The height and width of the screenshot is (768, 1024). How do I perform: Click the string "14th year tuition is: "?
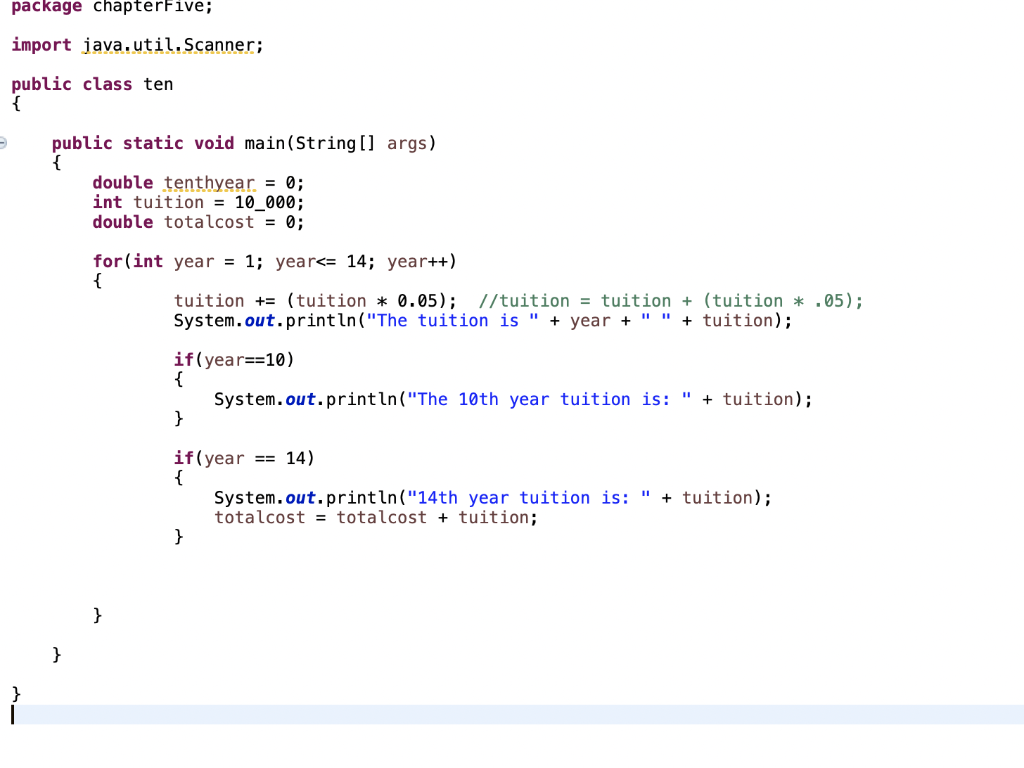tap(529, 498)
